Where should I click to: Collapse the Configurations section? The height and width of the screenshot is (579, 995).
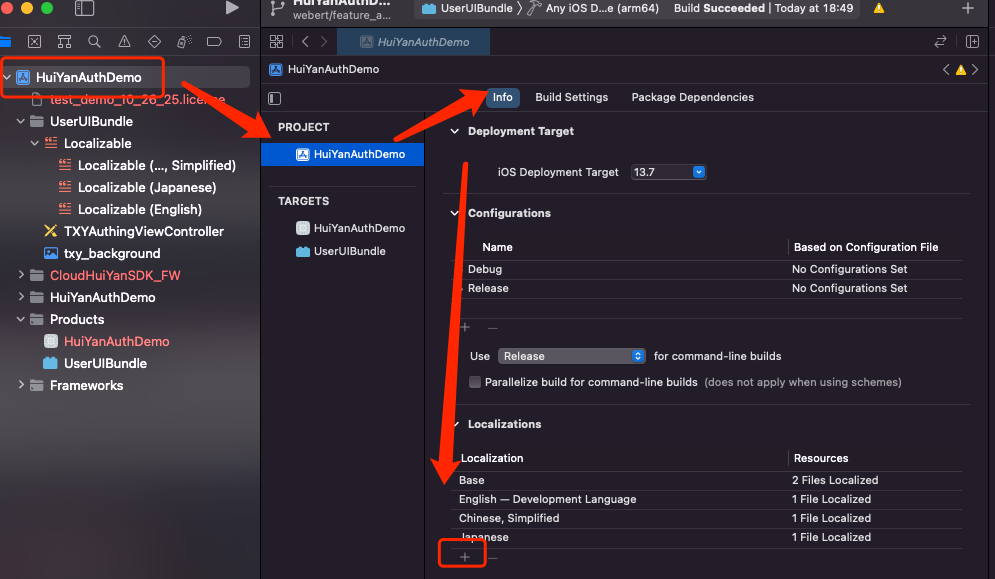click(x=454, y=213)
